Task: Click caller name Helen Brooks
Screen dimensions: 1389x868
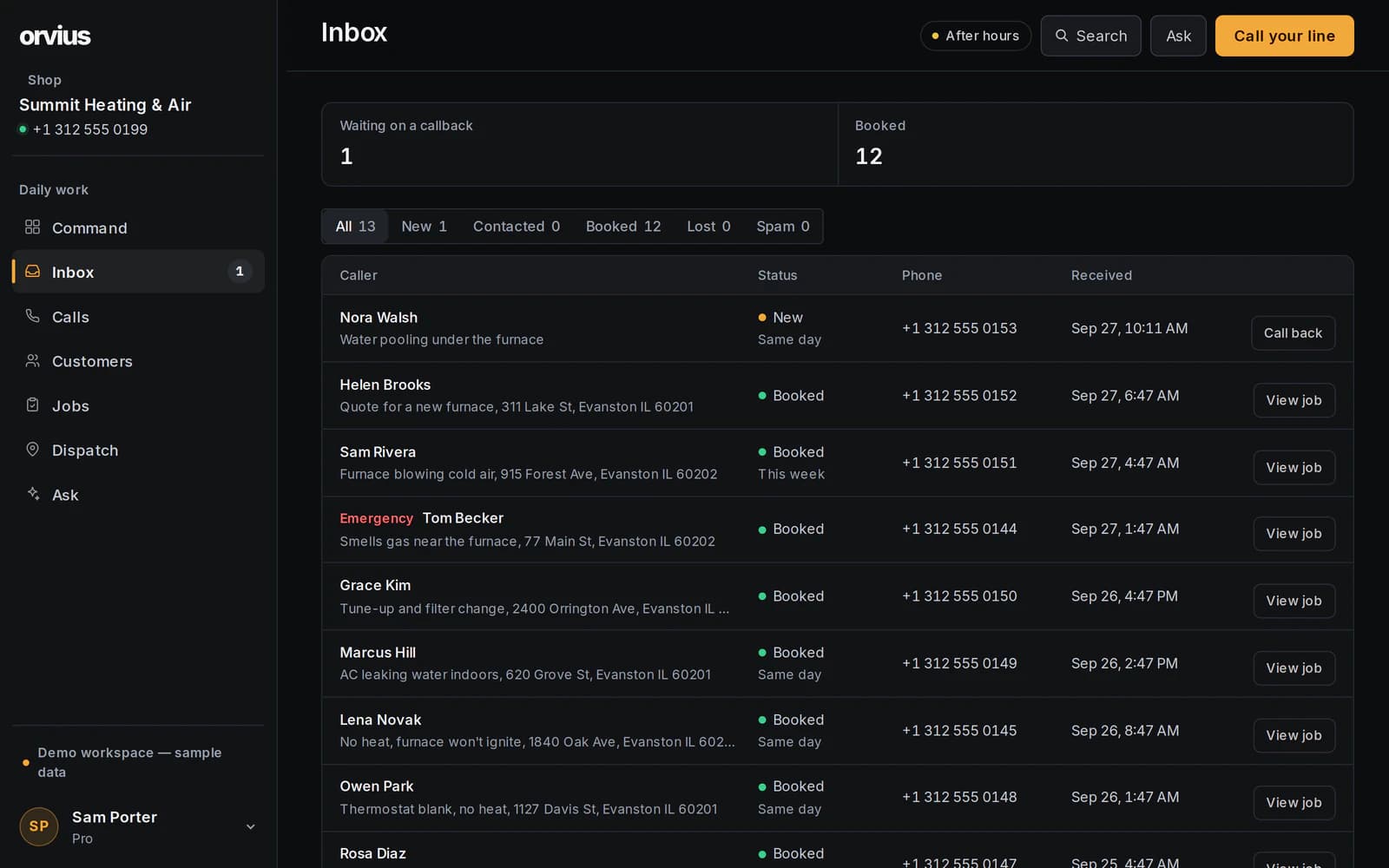Action: [x=385, y=385]
